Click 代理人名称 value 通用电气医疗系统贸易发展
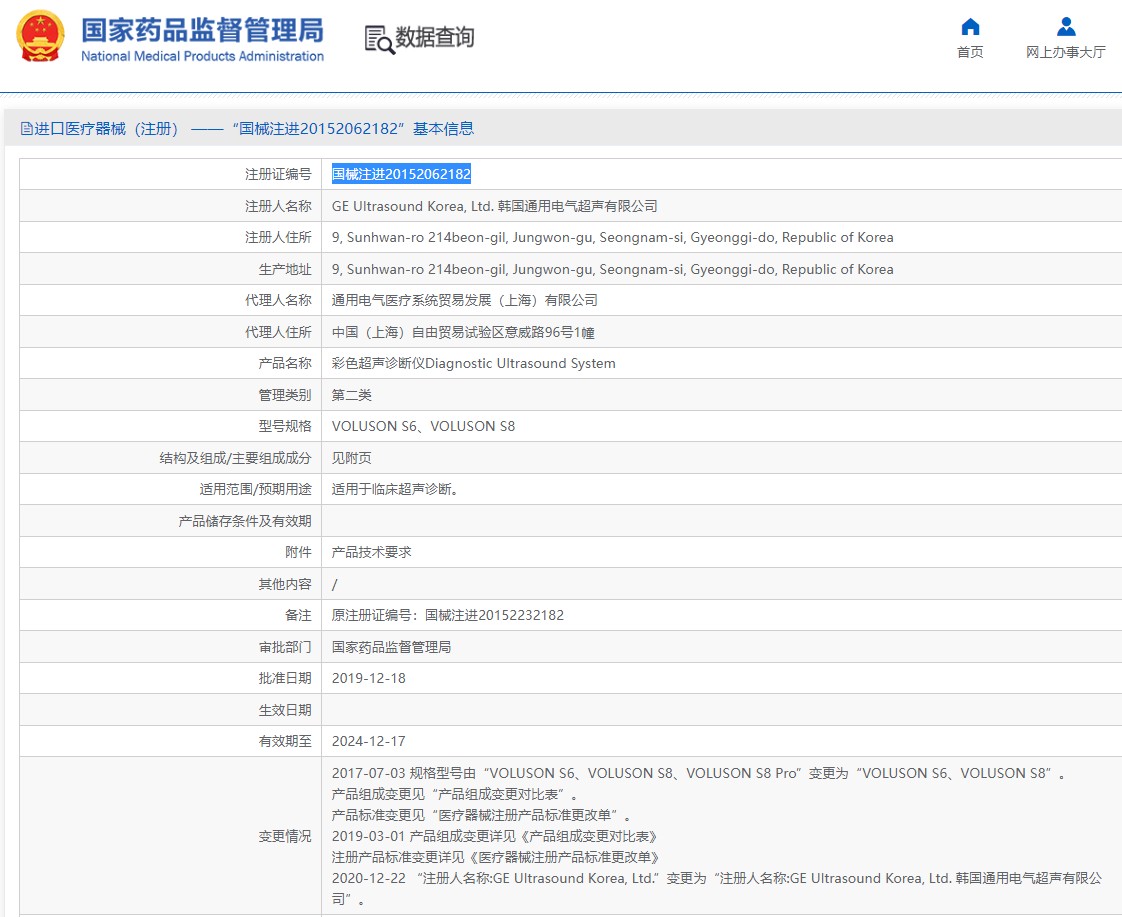Image resolution: width=1122 pixels, height=917 pixels. click(x=465, y=300)
